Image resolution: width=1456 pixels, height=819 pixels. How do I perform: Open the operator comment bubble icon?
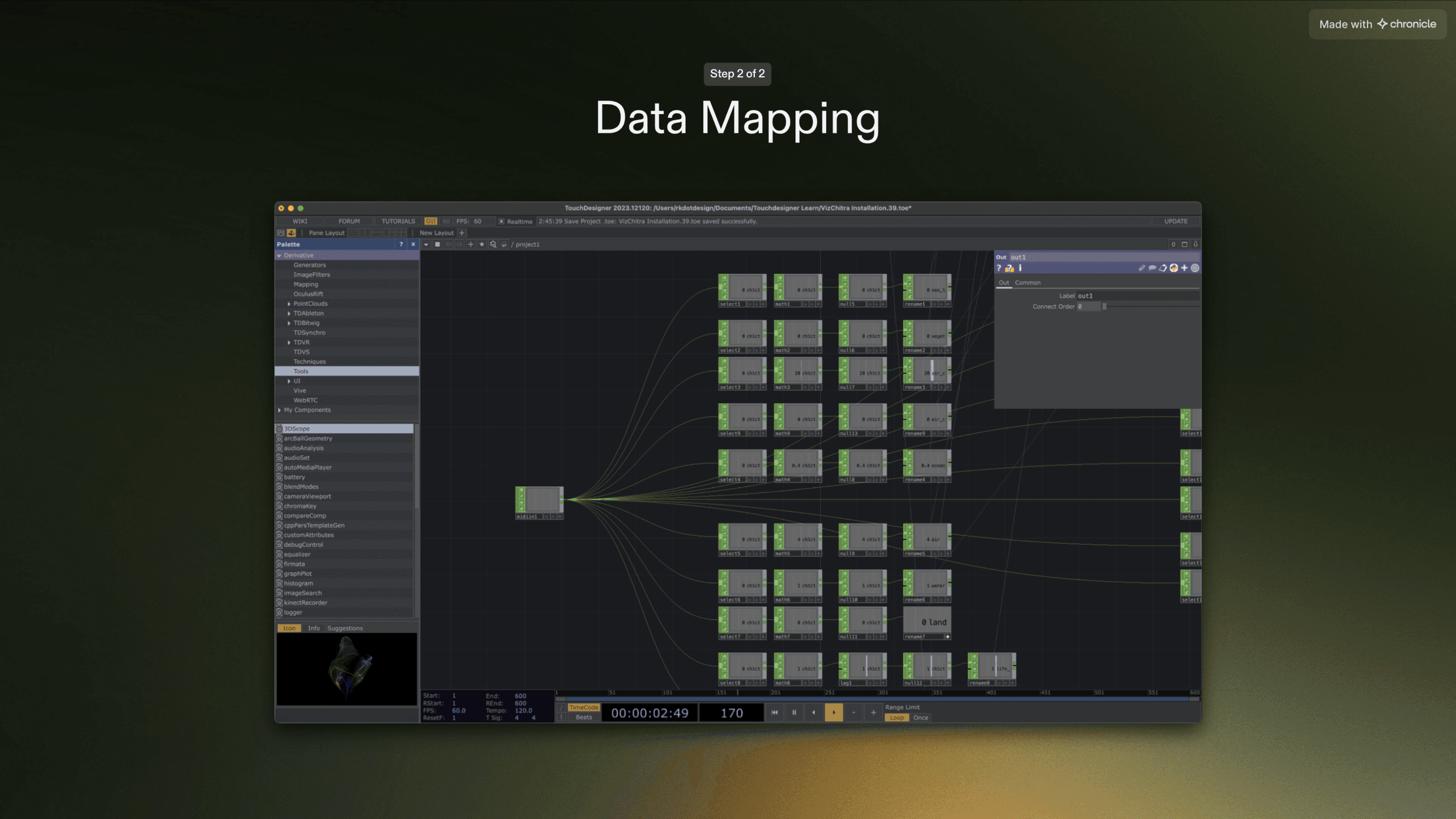(1152, 268)
